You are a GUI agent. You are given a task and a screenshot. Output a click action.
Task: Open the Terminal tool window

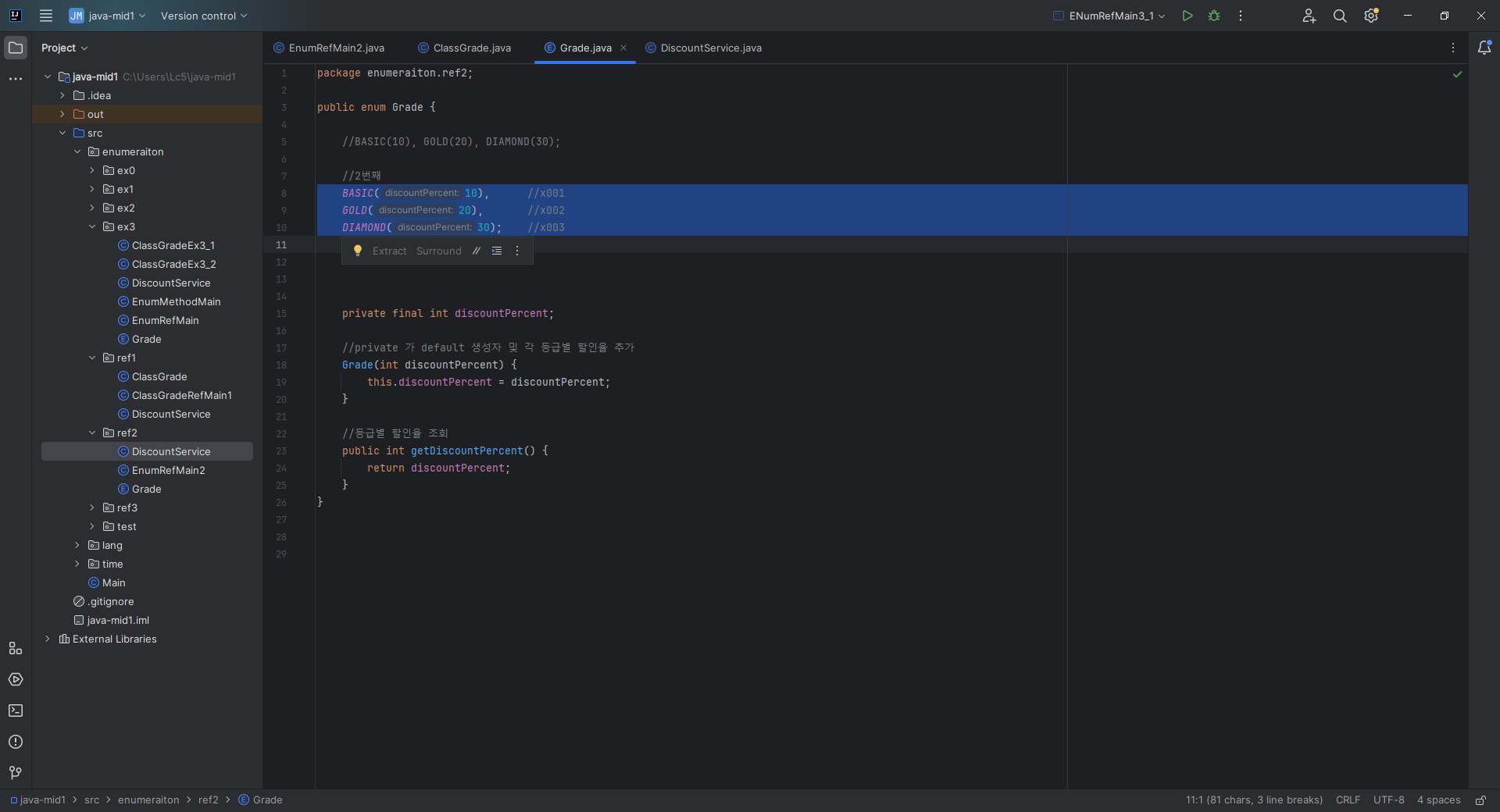point(16,710)
